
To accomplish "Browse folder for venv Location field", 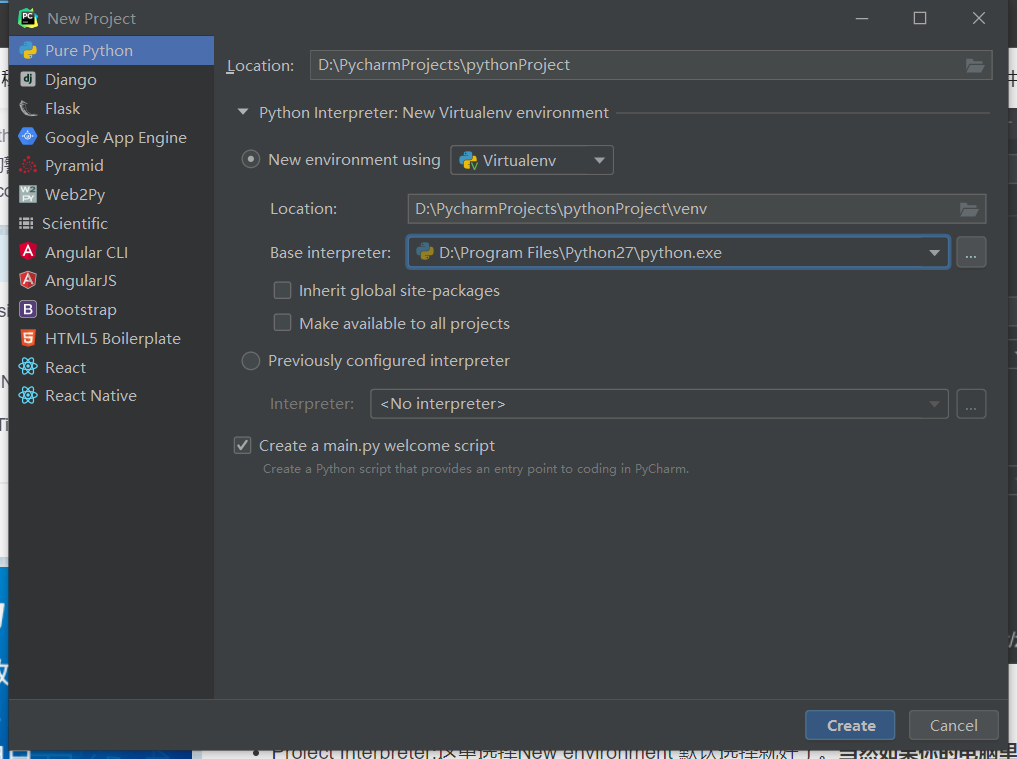I will 969,209.
